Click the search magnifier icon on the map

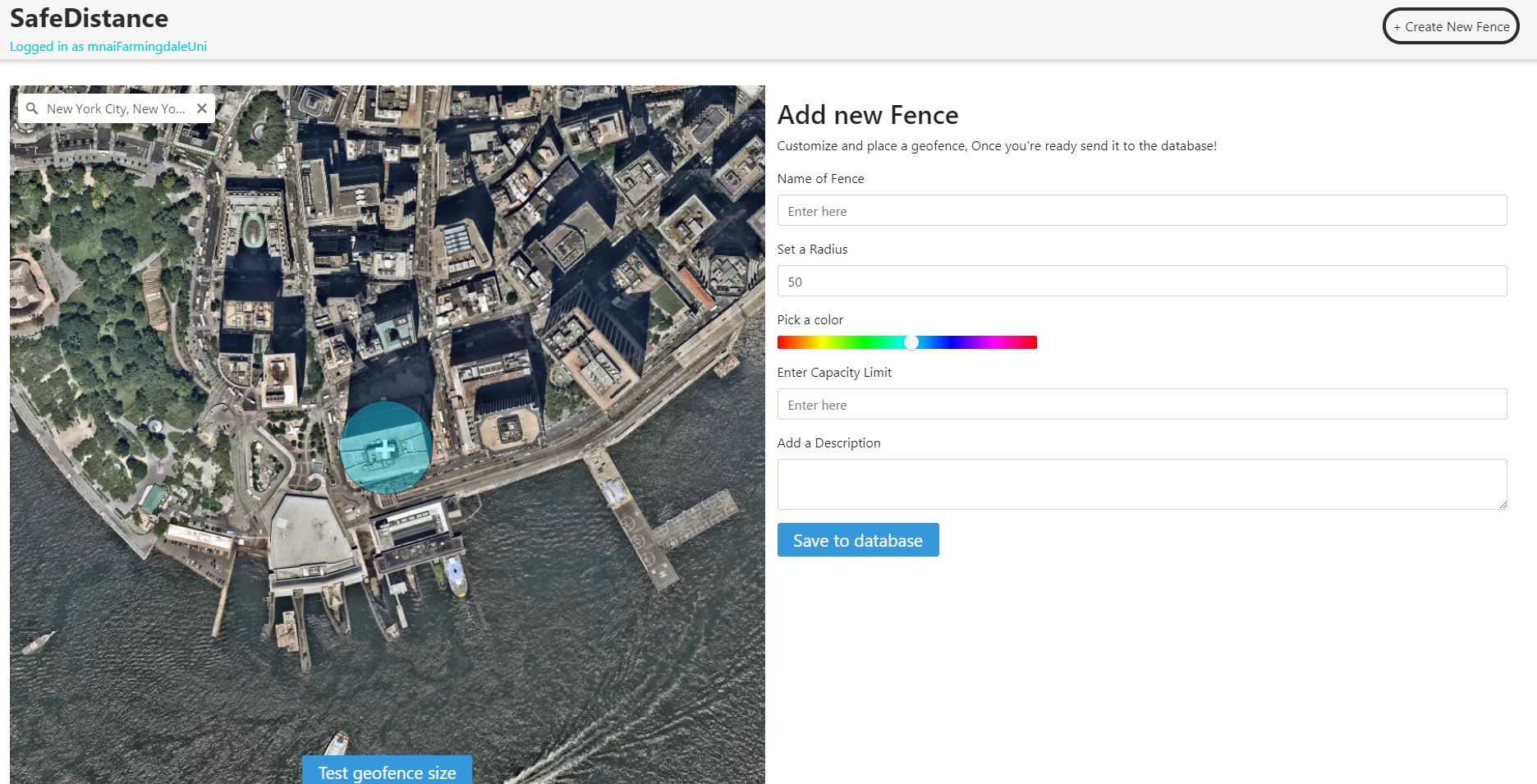coord(32,108)
